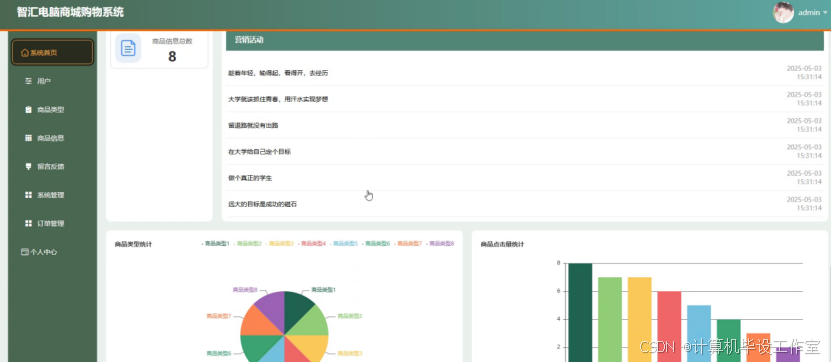Click the teal green bar reaching 4

pos(729,340)
